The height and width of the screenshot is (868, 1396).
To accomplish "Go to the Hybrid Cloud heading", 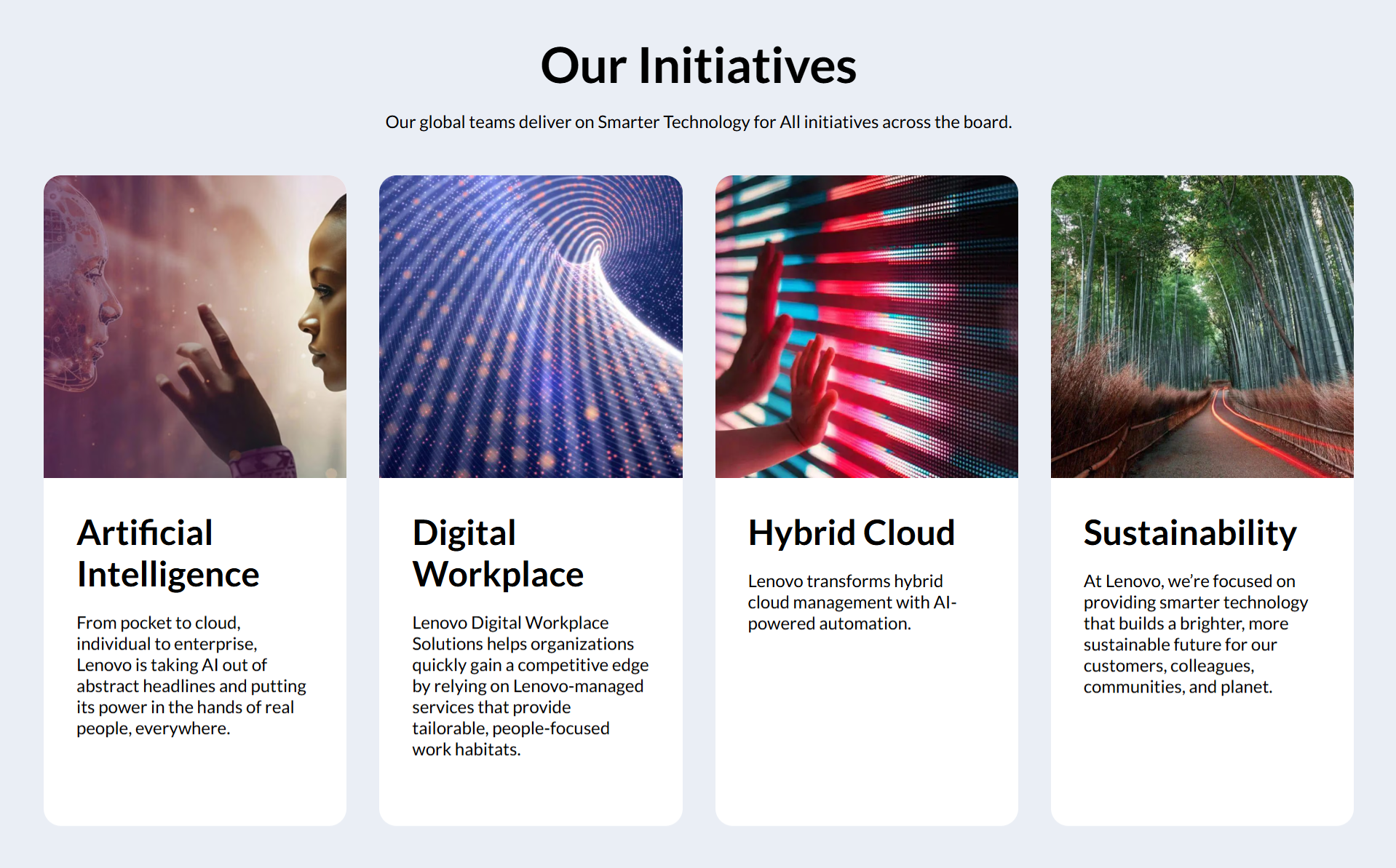I will [851, 533].
